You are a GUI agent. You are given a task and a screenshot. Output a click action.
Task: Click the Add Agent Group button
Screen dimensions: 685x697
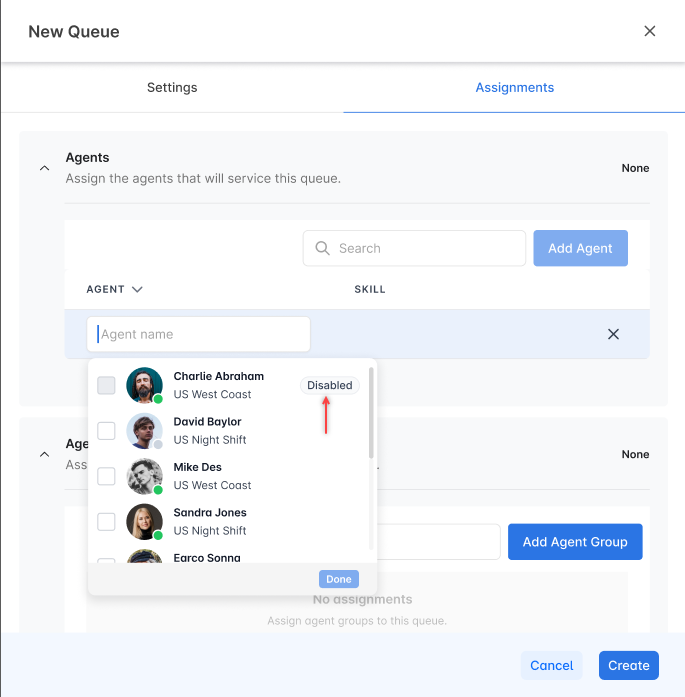[x=575, y=541]
